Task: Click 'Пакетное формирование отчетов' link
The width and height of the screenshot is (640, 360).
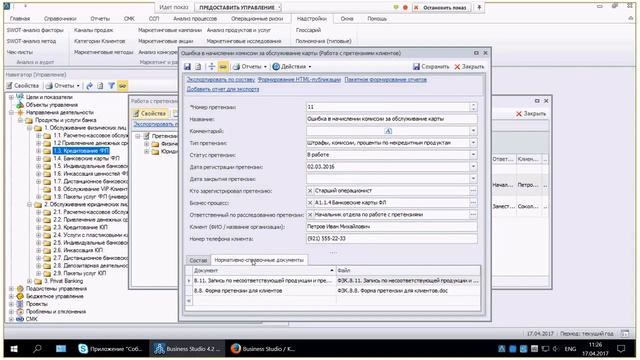Action: [x=386, y=80]
